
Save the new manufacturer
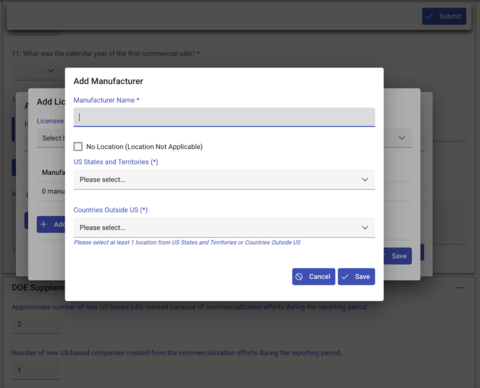356,277
